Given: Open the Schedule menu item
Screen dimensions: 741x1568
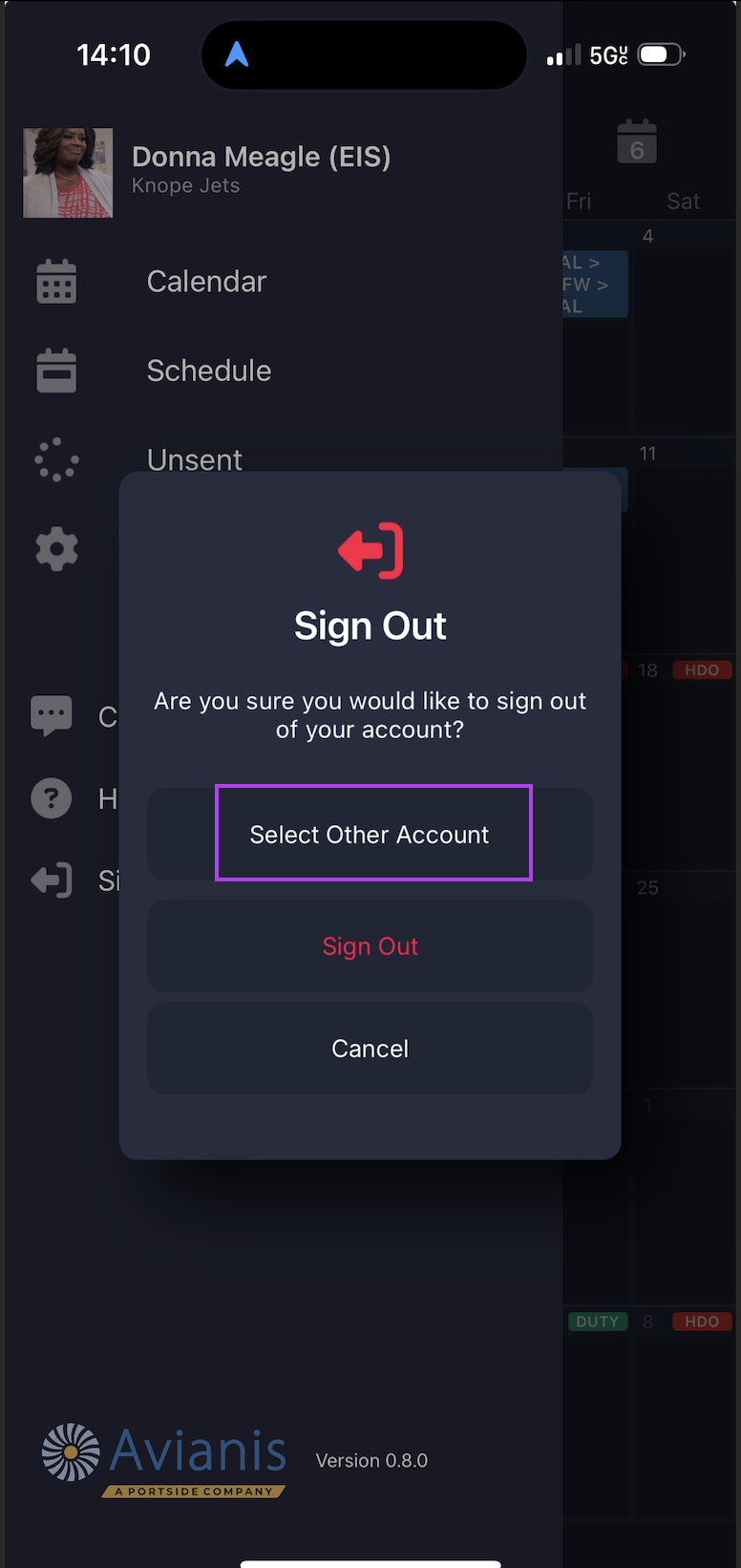Looking at the screenshot, I should point(209,371).
